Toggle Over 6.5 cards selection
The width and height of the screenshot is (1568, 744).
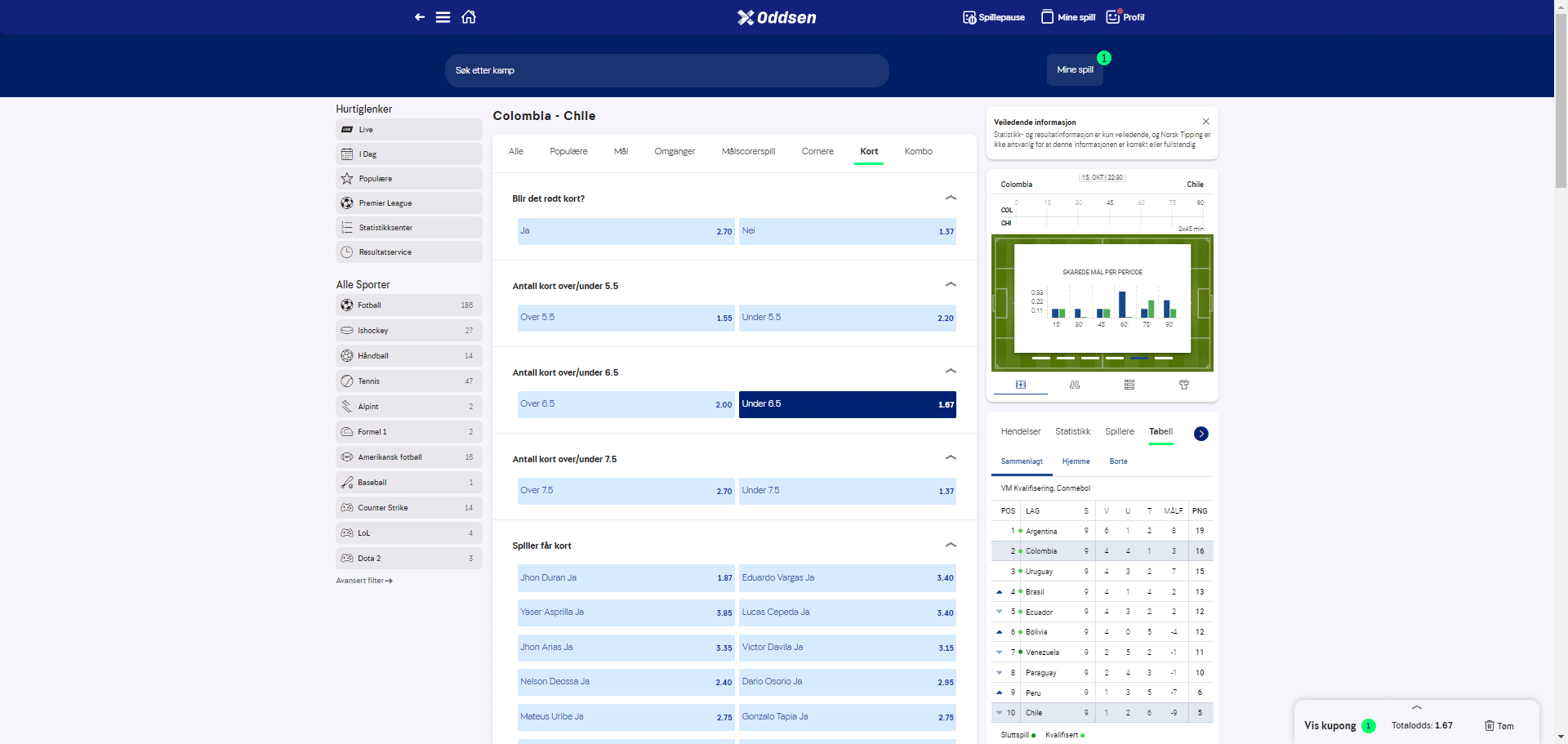[626, 404]
